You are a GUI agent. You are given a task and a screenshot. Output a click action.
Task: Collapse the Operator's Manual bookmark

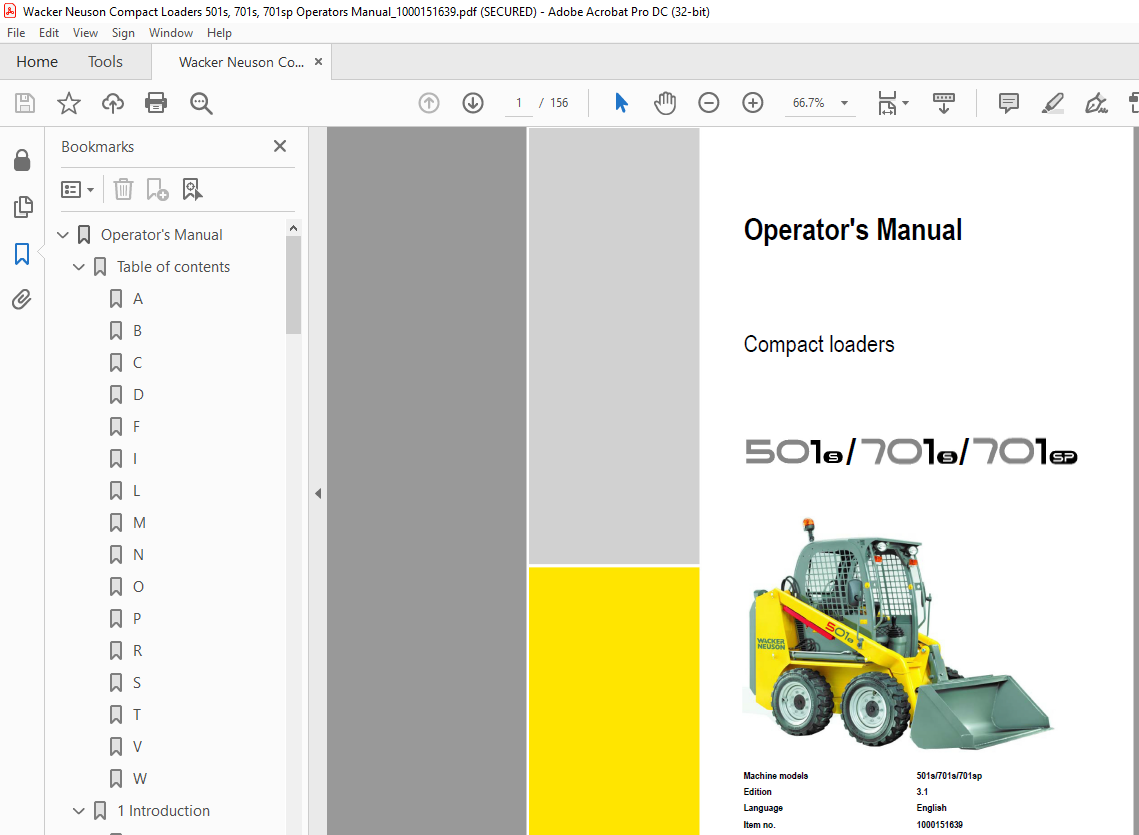coord(63,235)
